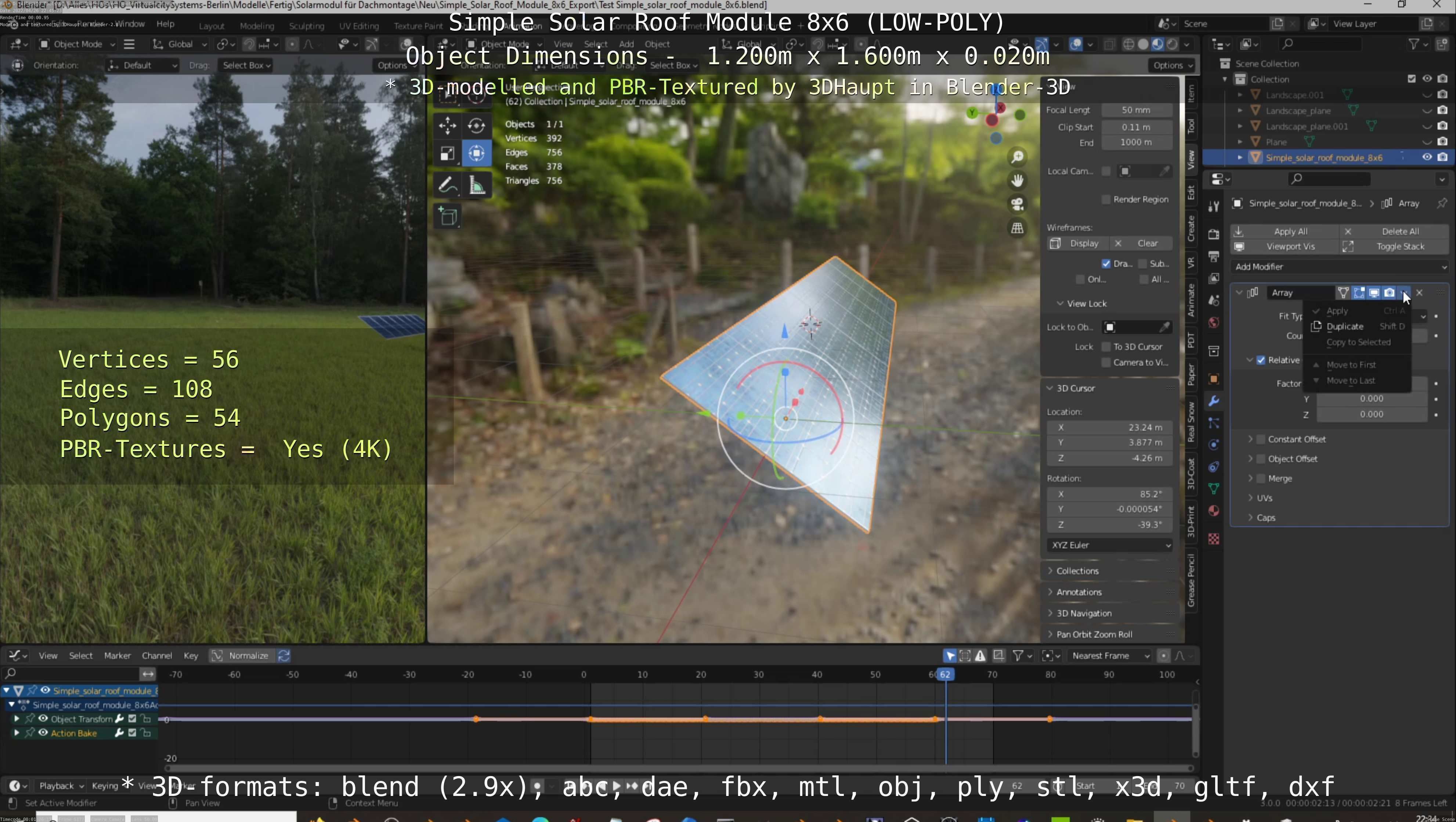This screenshot has width=1456, height=822.
Task: Click the Add Cube tool icon
Action: click(x=448, y=217)
